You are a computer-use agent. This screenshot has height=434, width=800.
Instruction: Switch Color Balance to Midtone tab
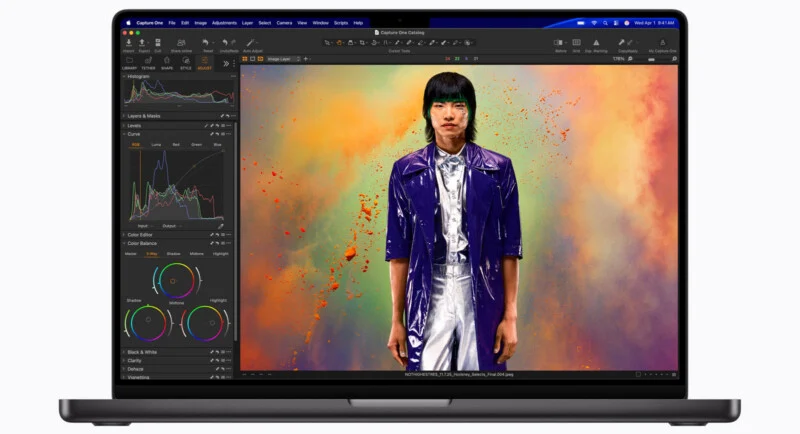tap(196, 254)
